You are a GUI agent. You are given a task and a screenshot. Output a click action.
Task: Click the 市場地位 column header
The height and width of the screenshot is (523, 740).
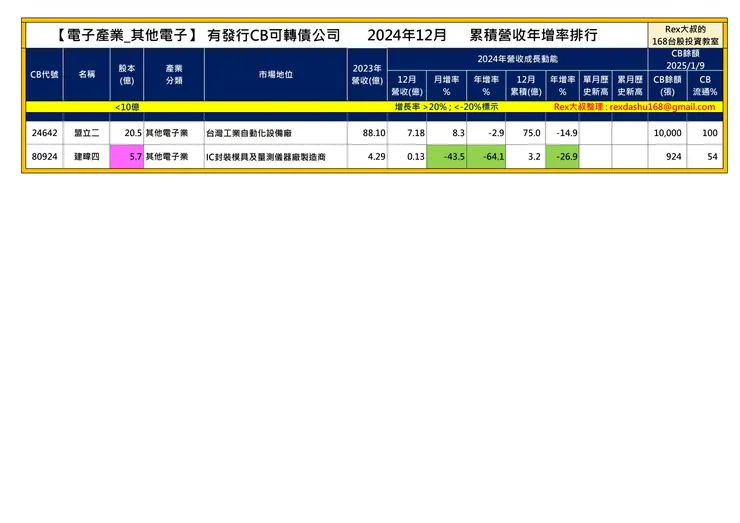point(276,74)
